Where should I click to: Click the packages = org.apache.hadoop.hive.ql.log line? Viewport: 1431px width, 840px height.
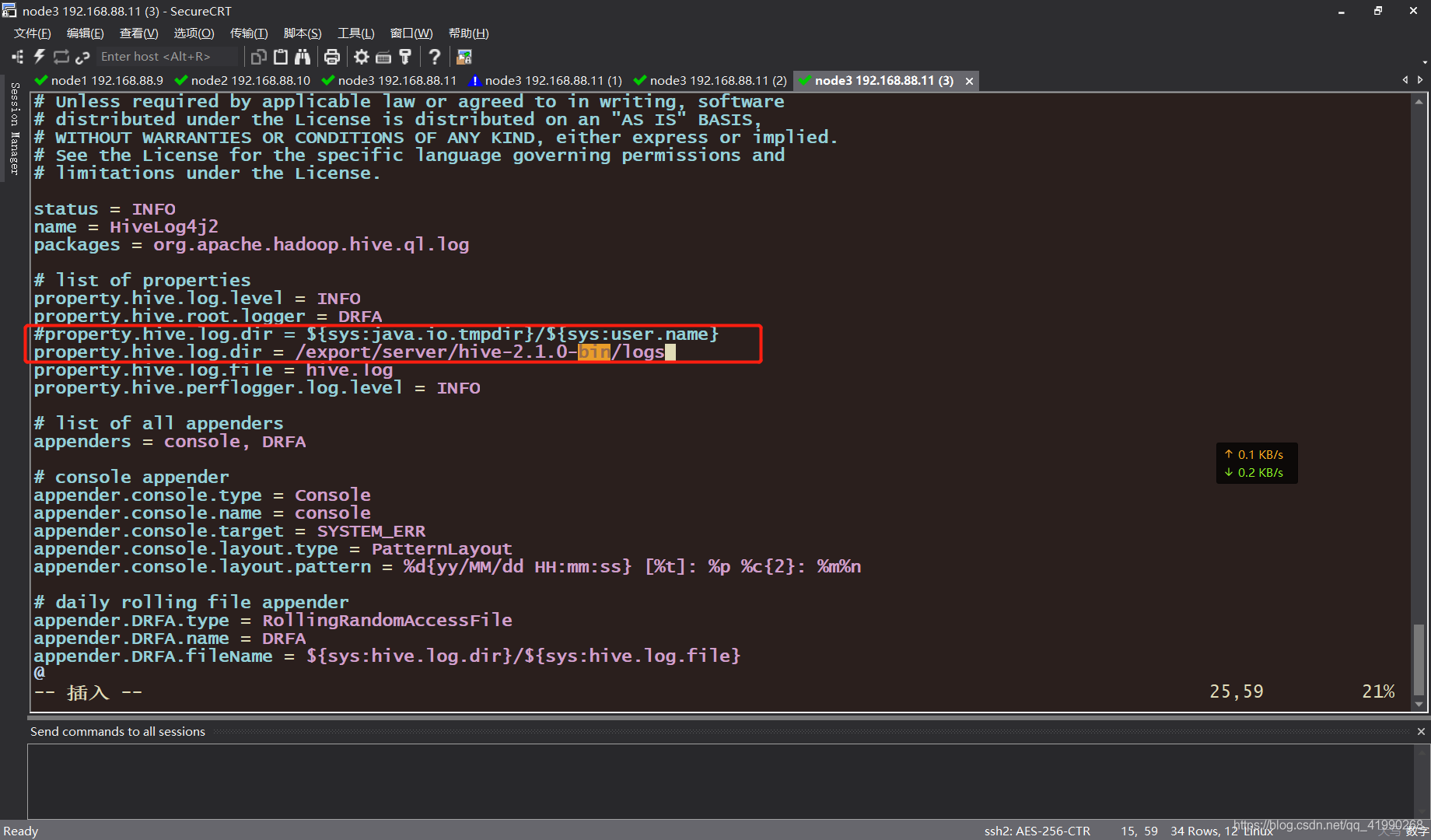(x=251, y=245)
